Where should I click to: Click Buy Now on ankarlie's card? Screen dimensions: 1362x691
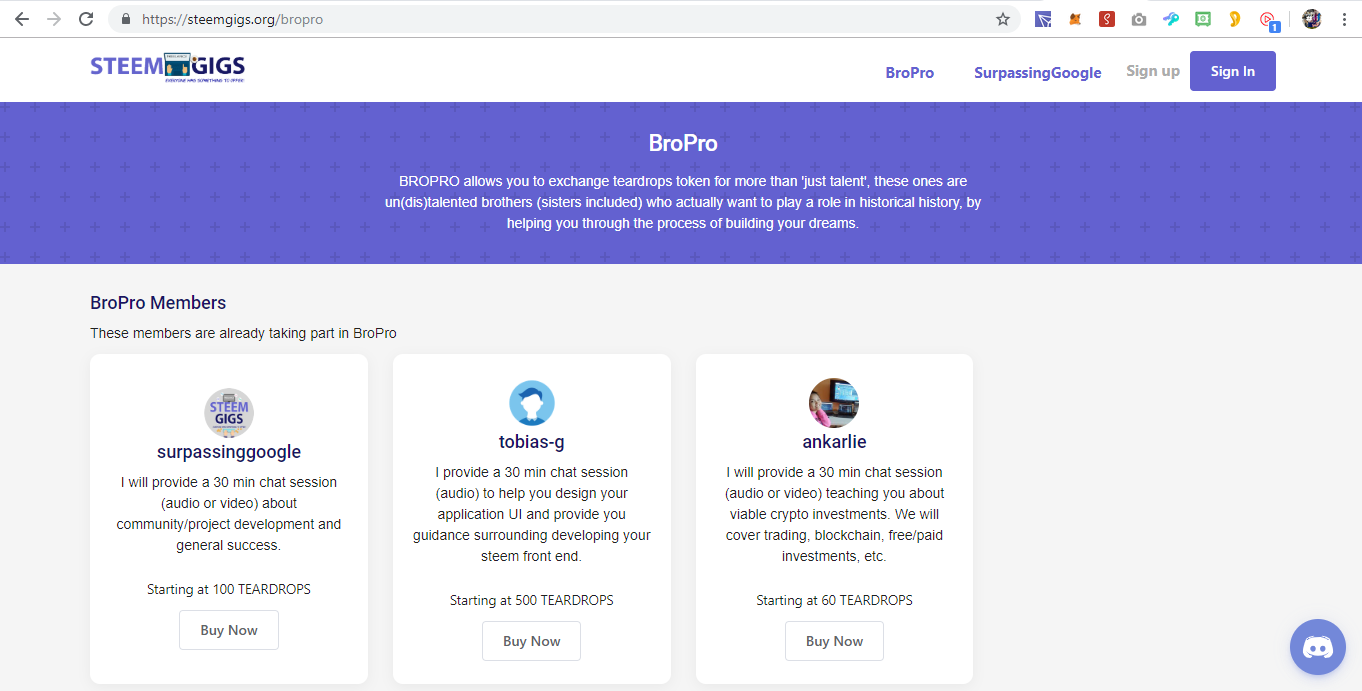click(x=834, y=641)
